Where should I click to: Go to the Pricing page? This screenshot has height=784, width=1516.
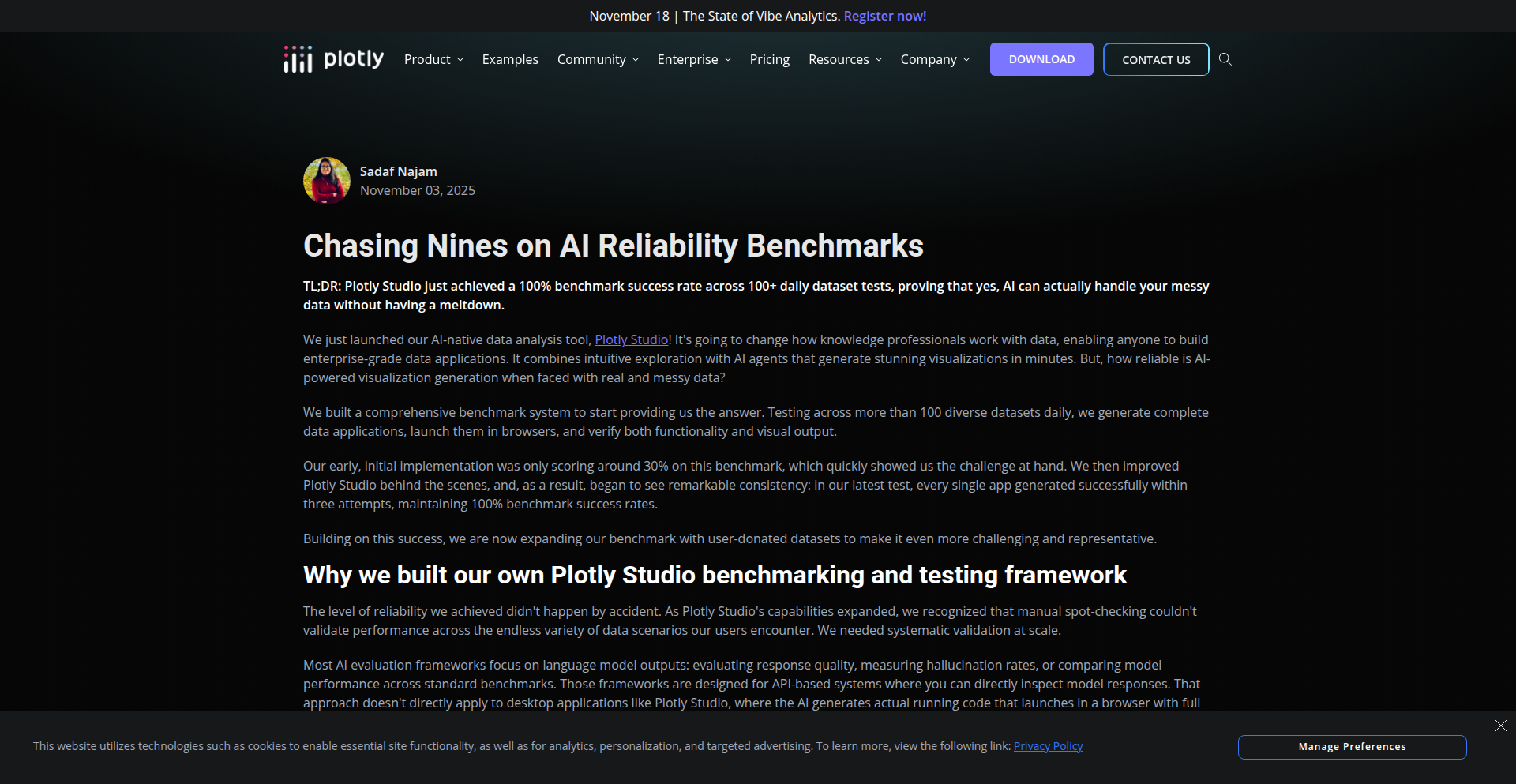[x=770, y=59]
